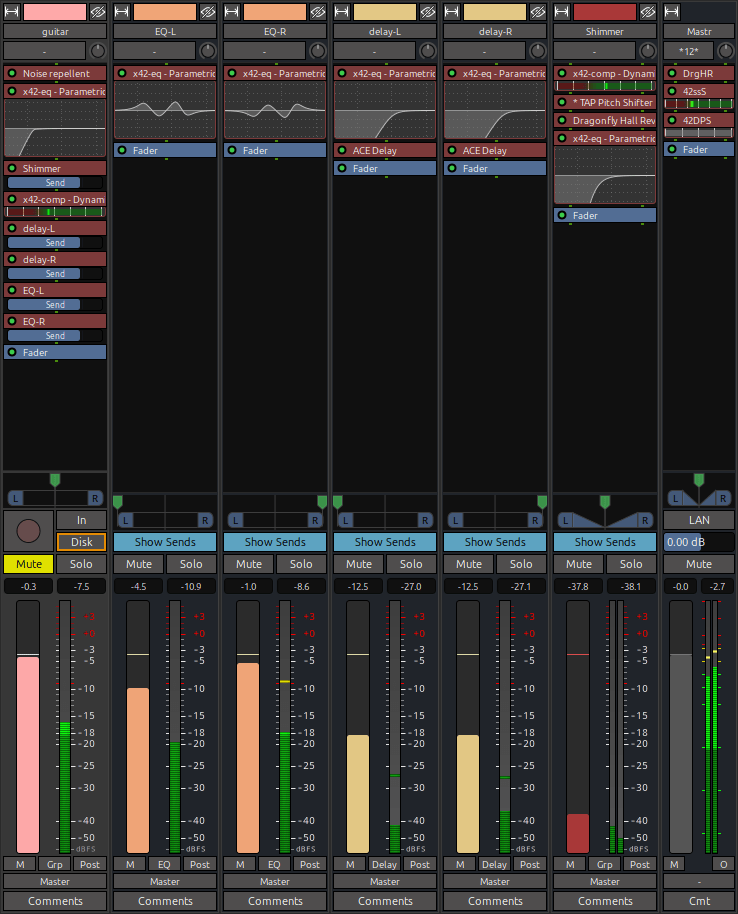Open the input dropdown on the guitar strip
The height and width of the screenshot is (914, 738).
coord(45,51)
